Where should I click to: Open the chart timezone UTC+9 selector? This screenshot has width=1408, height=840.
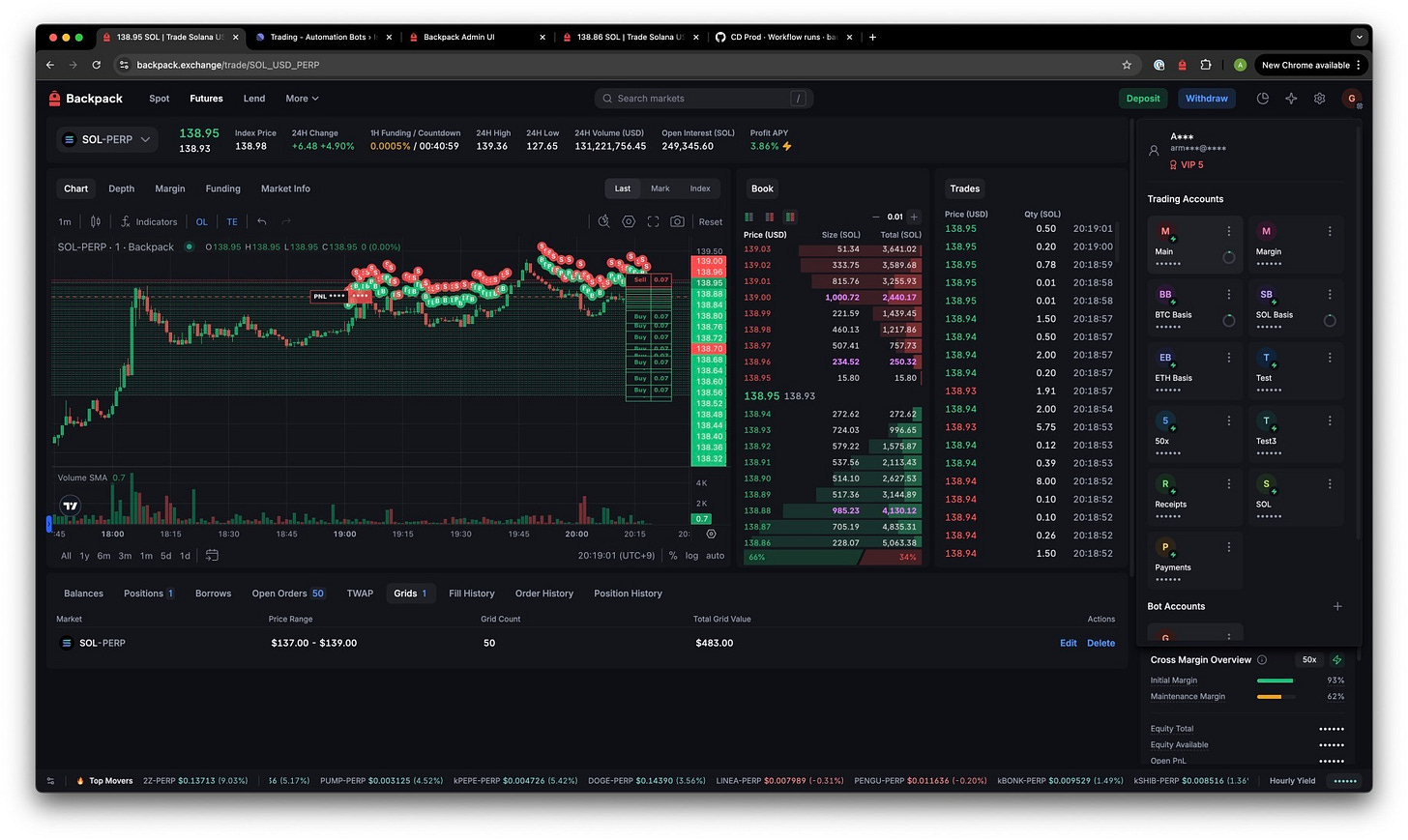click(x=616, y=556)
